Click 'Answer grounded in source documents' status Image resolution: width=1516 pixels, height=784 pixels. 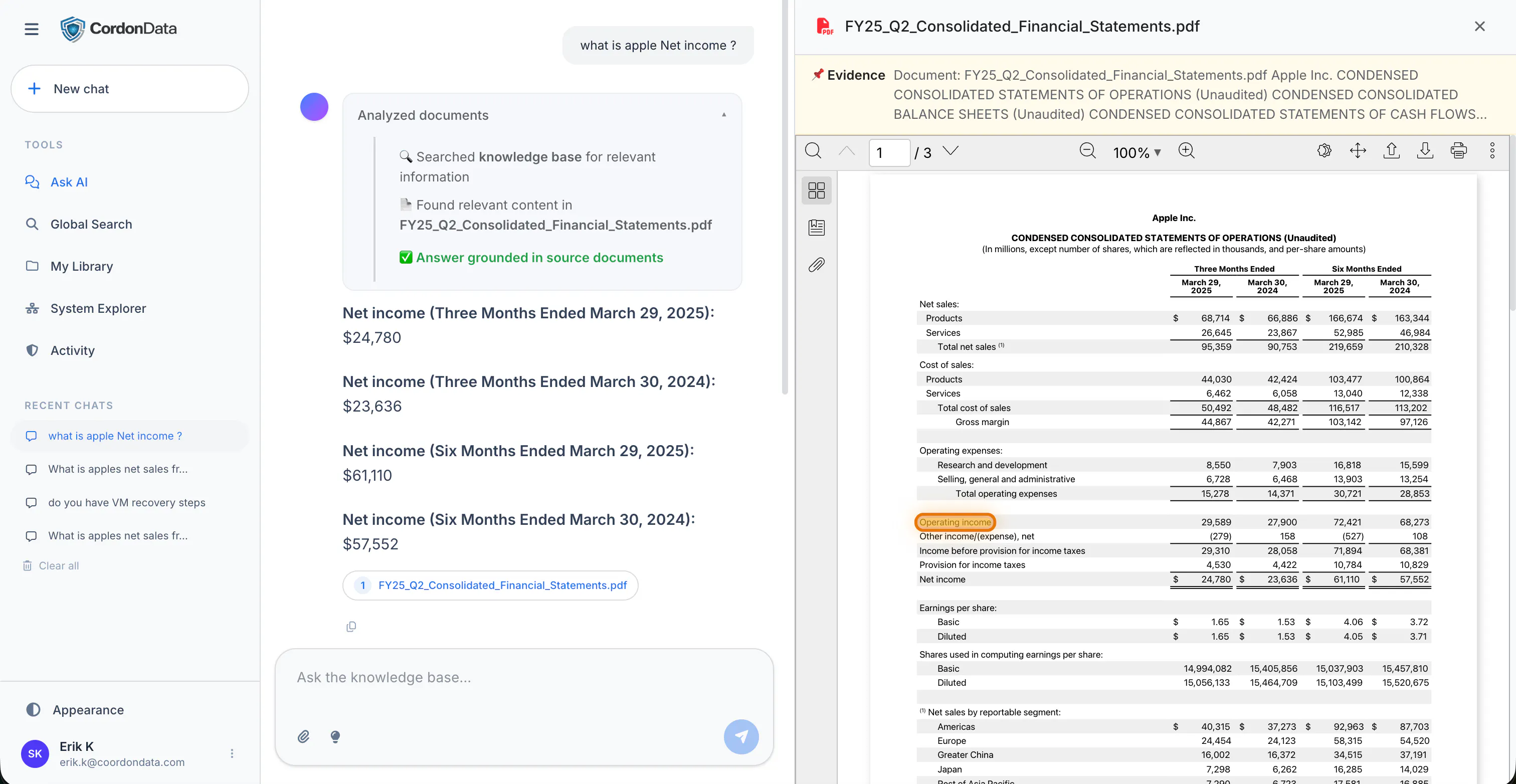[531, 258]
